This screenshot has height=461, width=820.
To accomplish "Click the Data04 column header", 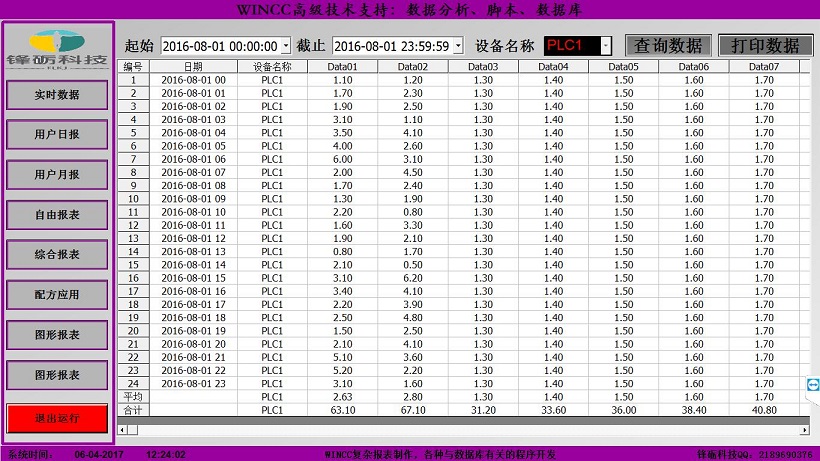I will click(553, 66).
